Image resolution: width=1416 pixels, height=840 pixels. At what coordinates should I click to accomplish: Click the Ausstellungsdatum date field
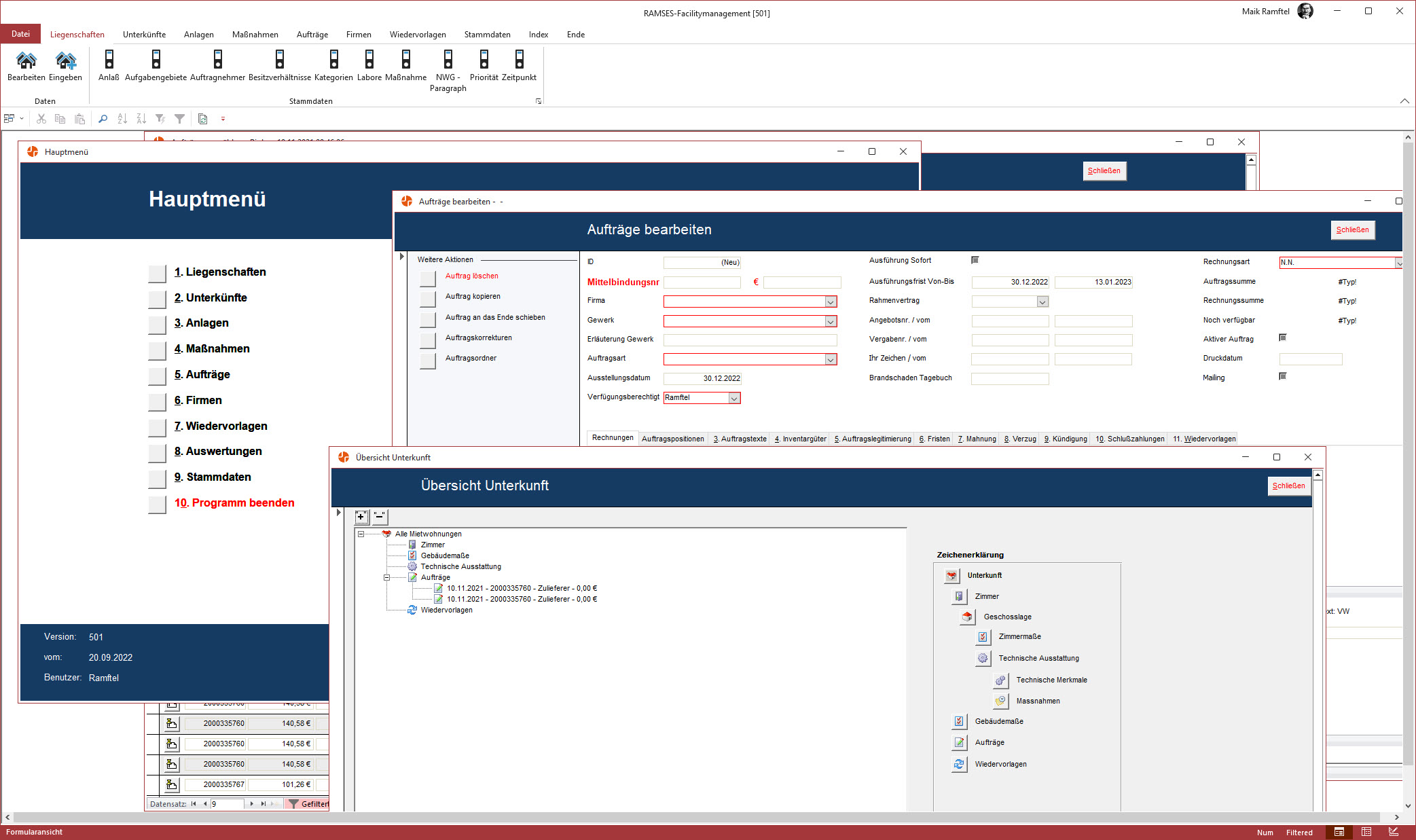(702, 379)
